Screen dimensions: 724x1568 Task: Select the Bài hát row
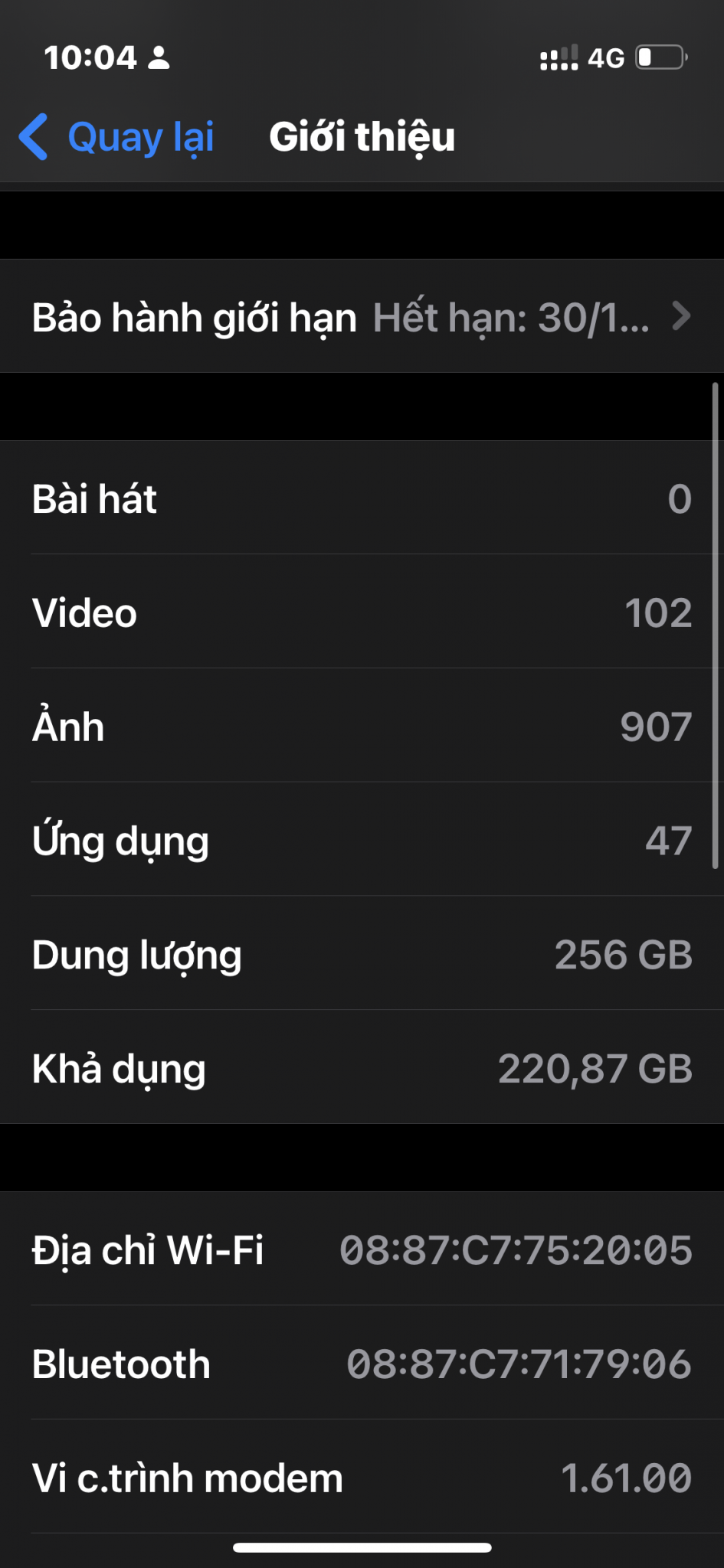point(362,498)
